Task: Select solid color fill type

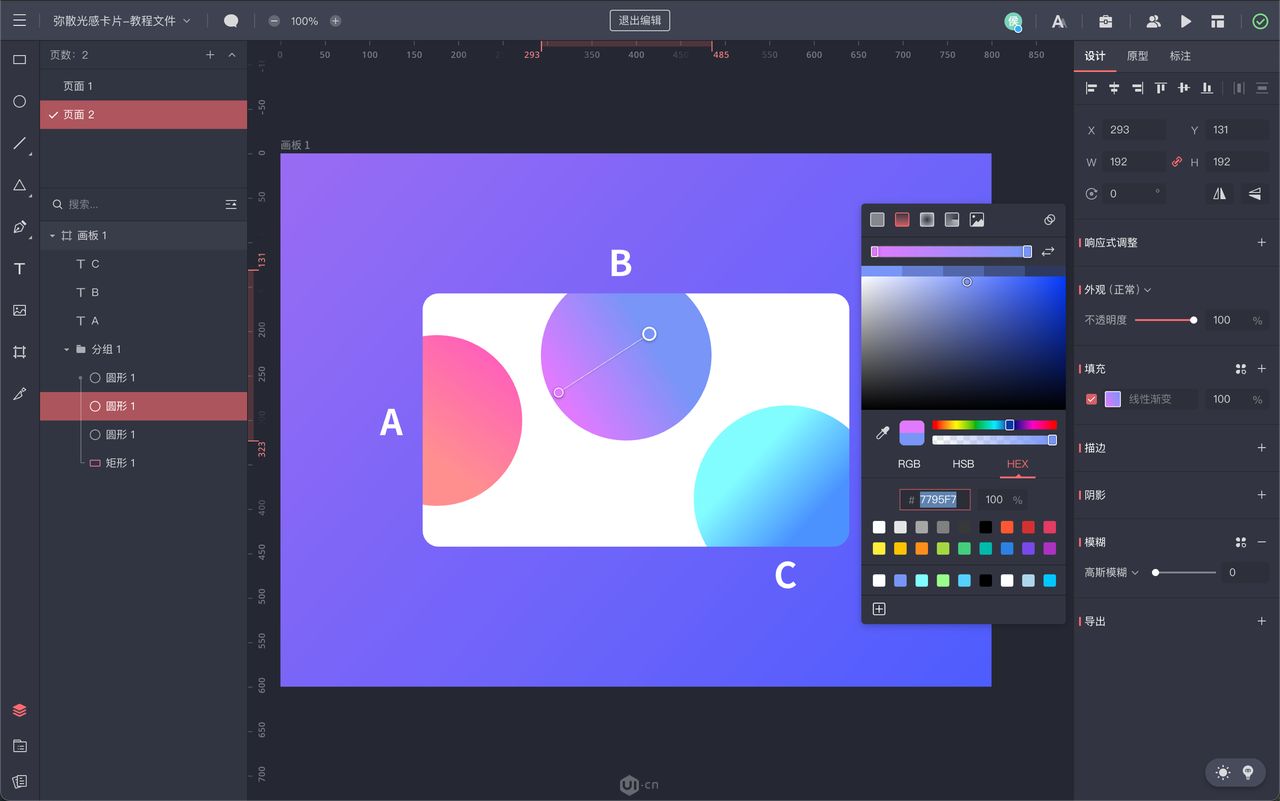Action: 877,220
